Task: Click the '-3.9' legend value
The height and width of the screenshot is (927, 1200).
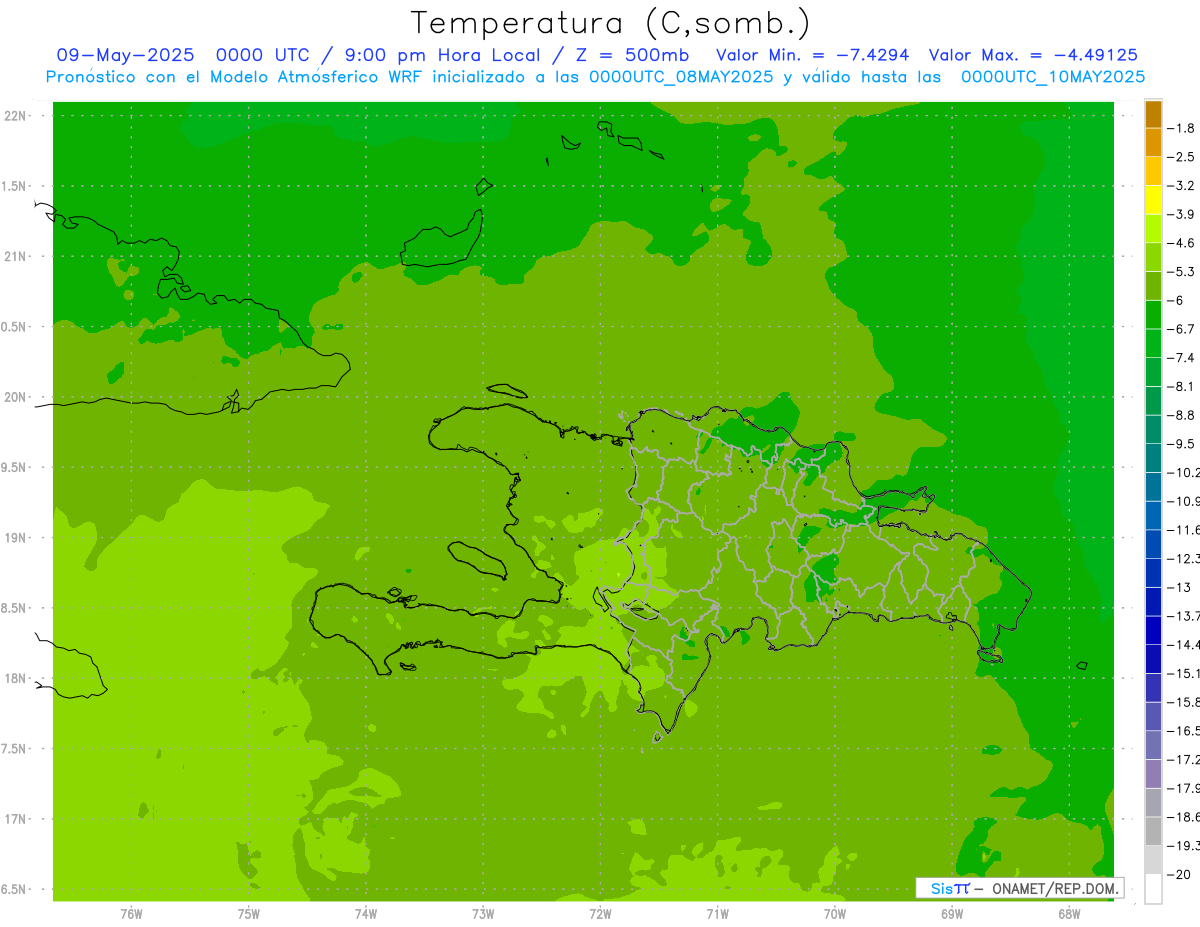Action: (1183, 214)
